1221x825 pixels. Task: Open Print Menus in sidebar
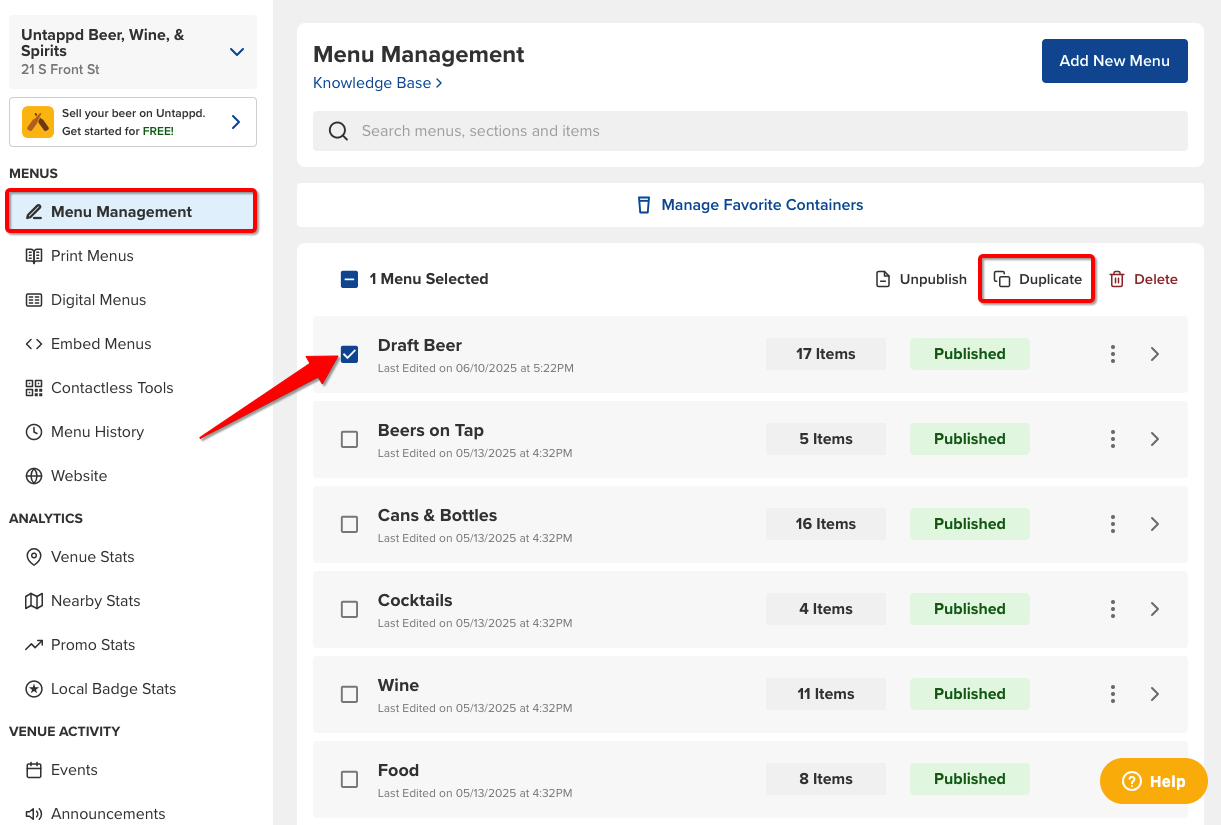[x=92, y=256]
